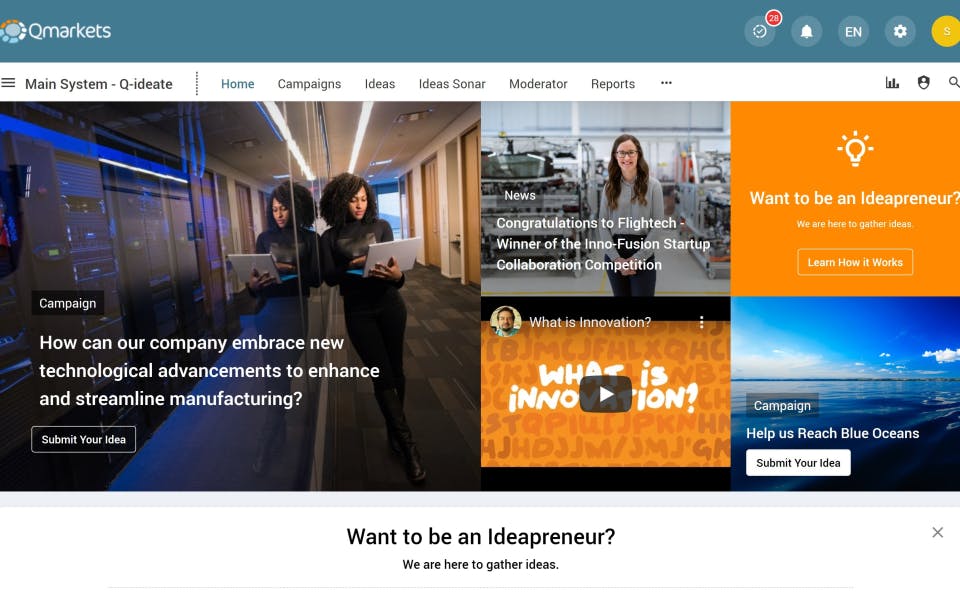This screenshot has height=596, width=960.
Task: Go to the Campaigns tab
Action: [x=309, y=84]
